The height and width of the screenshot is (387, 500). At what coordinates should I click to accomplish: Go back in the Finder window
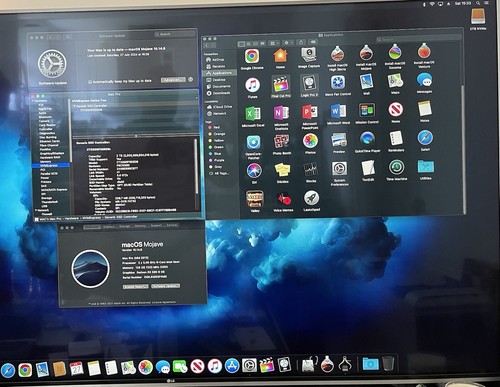click(207, 45)
